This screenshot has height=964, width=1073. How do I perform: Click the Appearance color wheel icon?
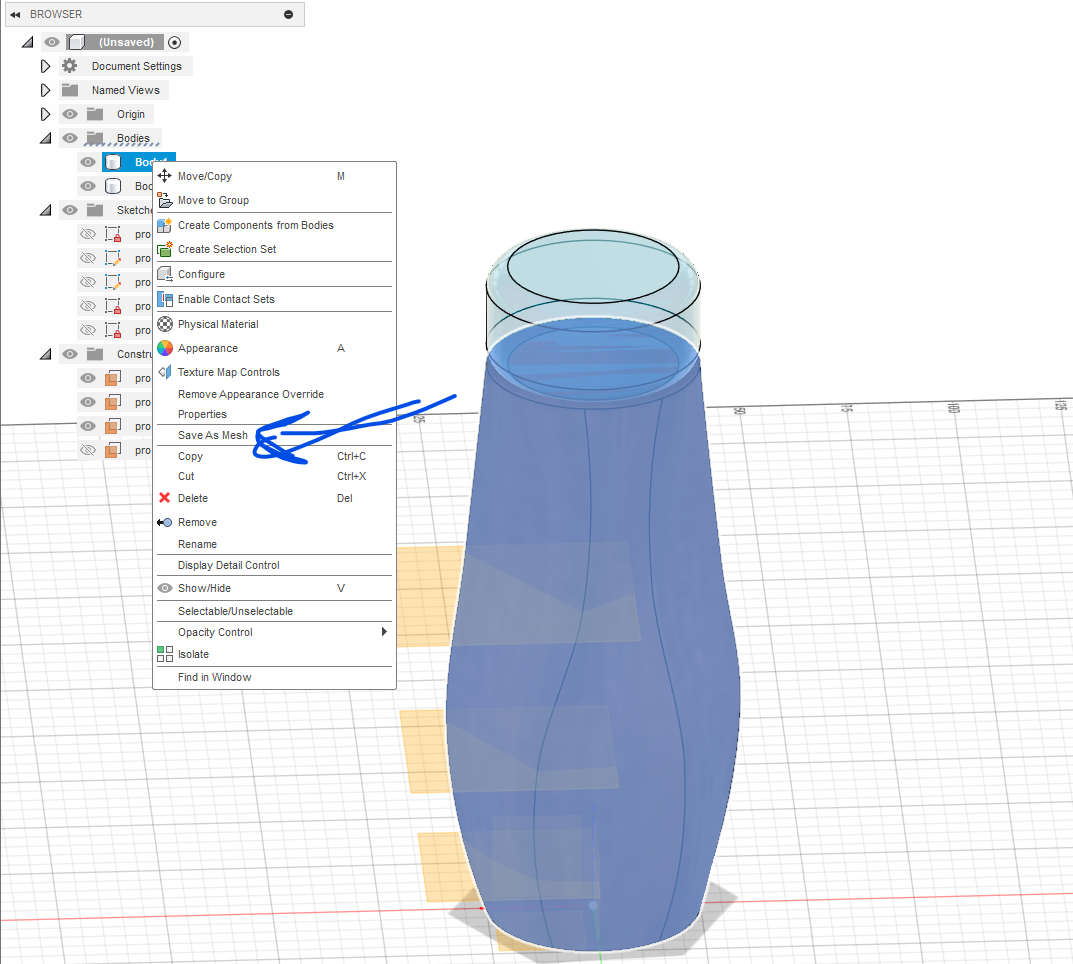pyautogui.click(x=165, y=348)
